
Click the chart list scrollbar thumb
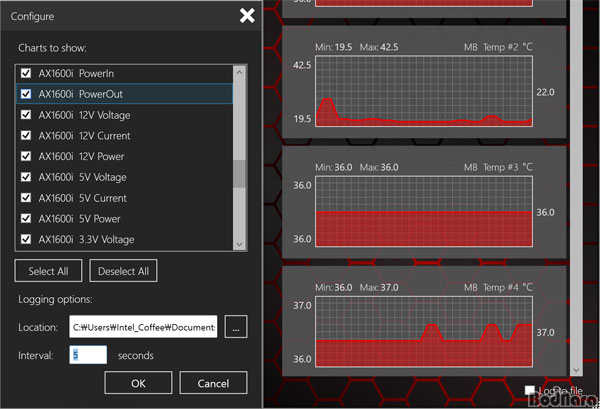click(240, 174)
